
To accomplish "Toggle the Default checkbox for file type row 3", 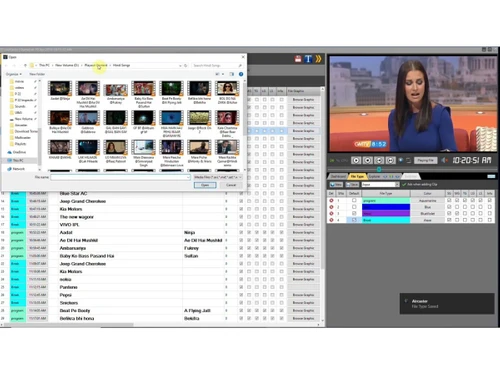I will click(x=354, y=213).
